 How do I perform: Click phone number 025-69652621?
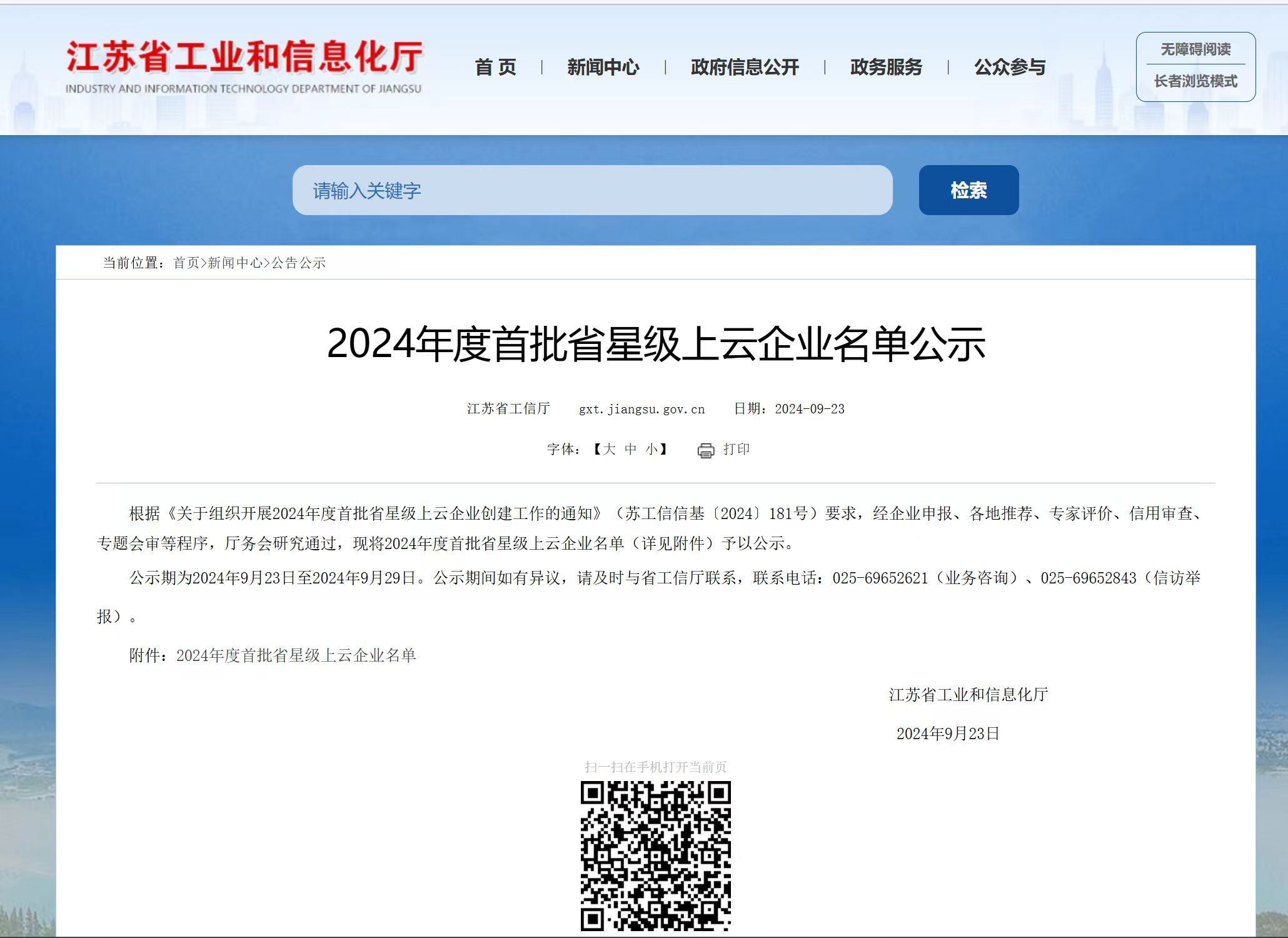click(x=880, y=578)
